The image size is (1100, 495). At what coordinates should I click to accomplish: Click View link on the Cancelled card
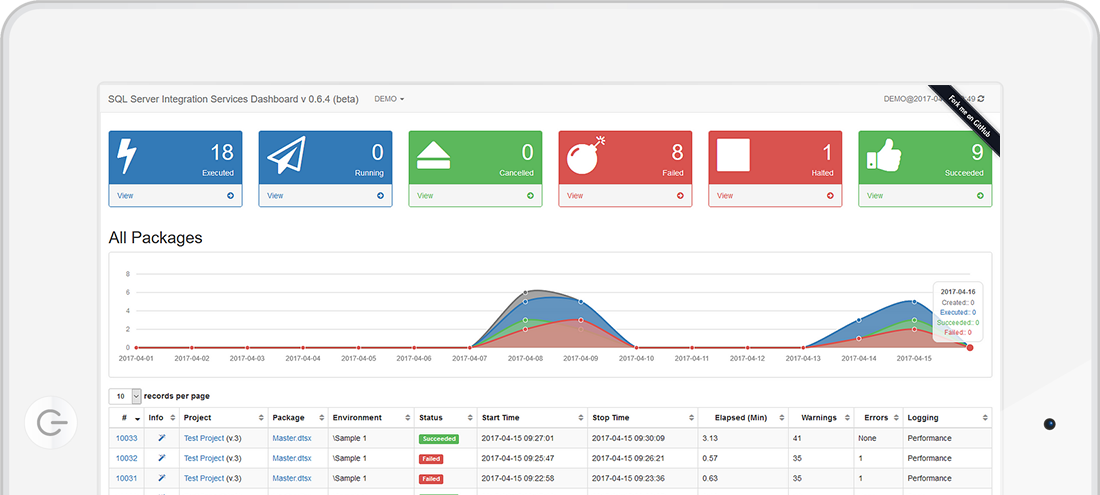click(x=425, y=196)
